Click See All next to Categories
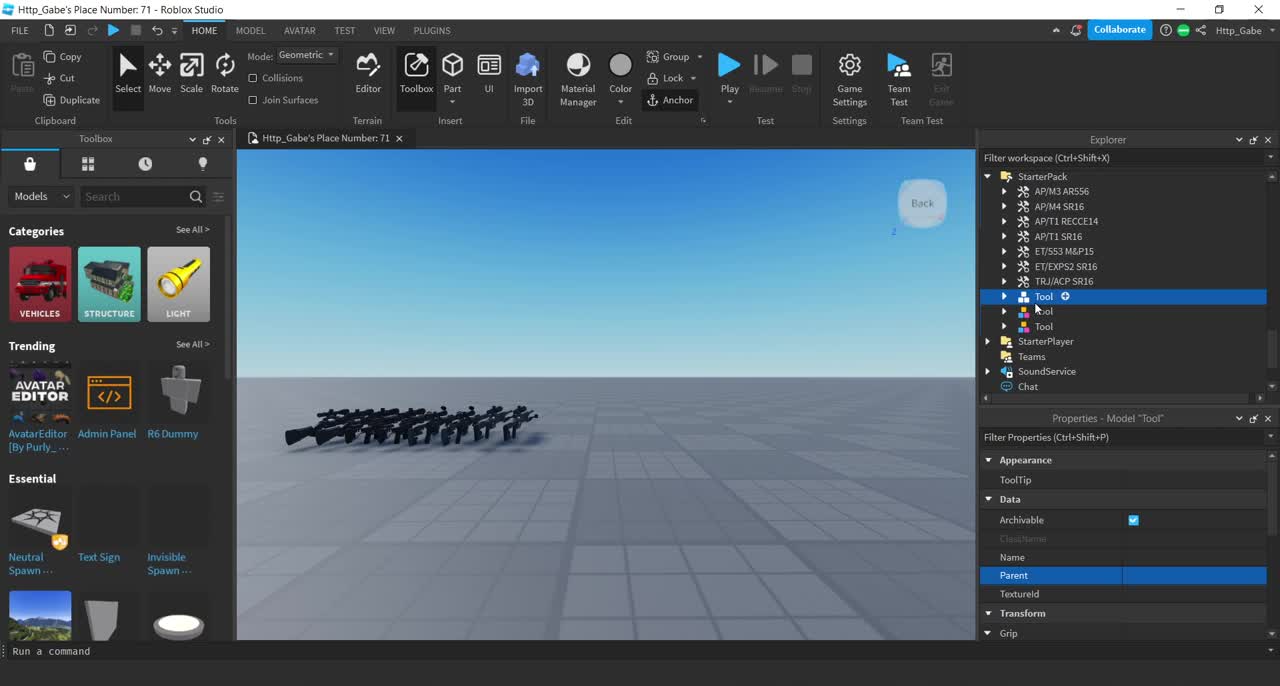The height and width of the screenshot is (686, 1280). tap(192, 230)
